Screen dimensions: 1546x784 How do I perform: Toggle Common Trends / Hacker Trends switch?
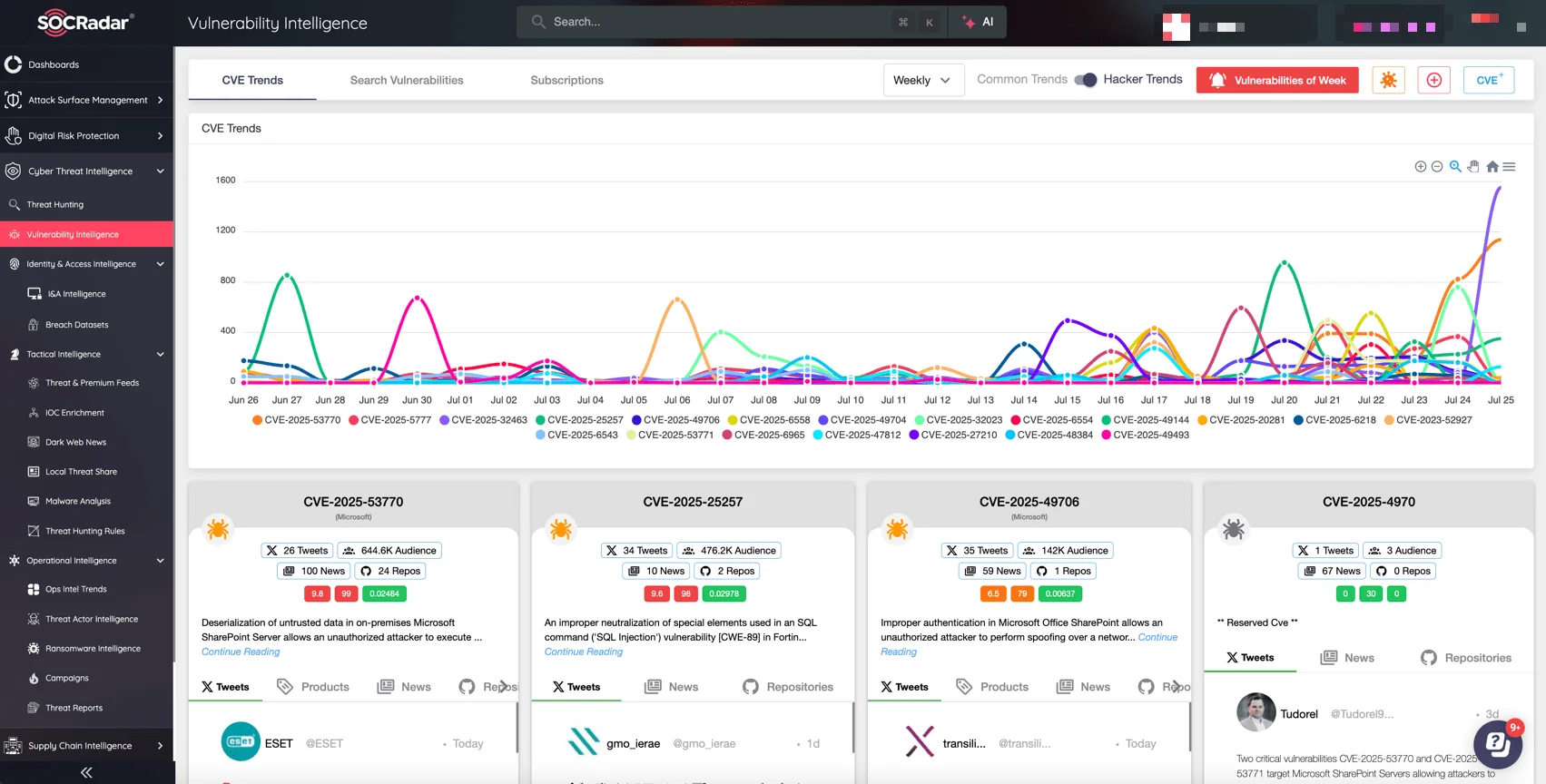tap(1086, 80)
